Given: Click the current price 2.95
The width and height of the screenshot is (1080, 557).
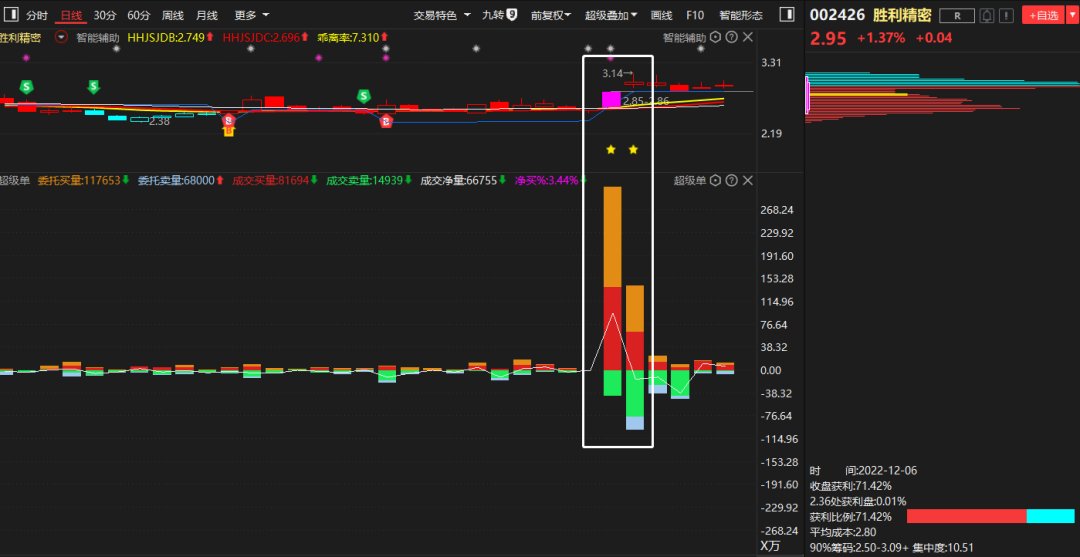Looking at the screenshot, I should click(828, 38).
